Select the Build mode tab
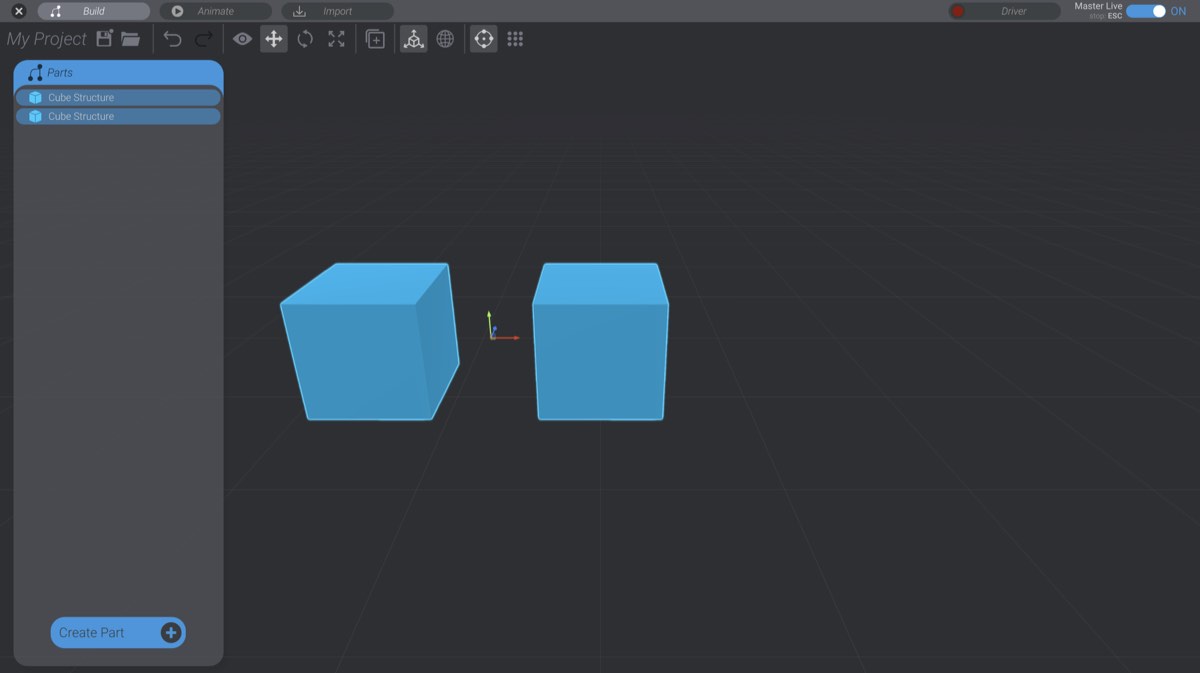The width and height of the screenshot is (1200, 673). pos(93,11)
